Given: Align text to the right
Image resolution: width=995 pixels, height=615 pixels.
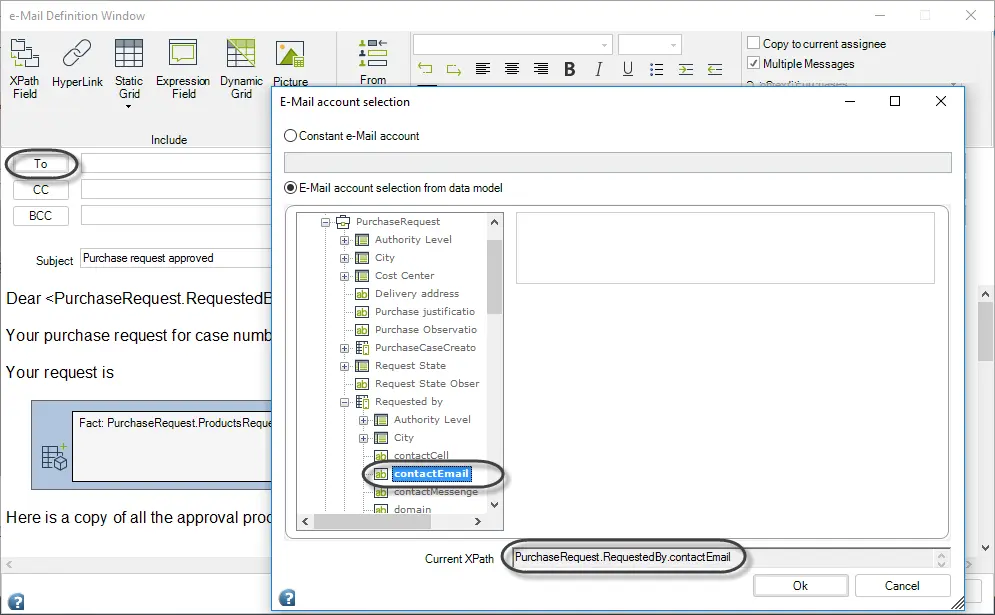Looking at the screenshot, I should tap(541, 69).
